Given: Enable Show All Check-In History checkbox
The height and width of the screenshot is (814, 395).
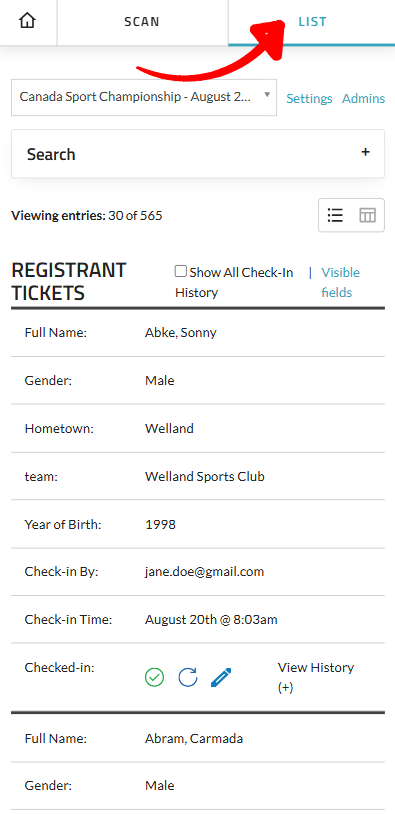Looking at the screenshot, I should (x=180, y=271).
